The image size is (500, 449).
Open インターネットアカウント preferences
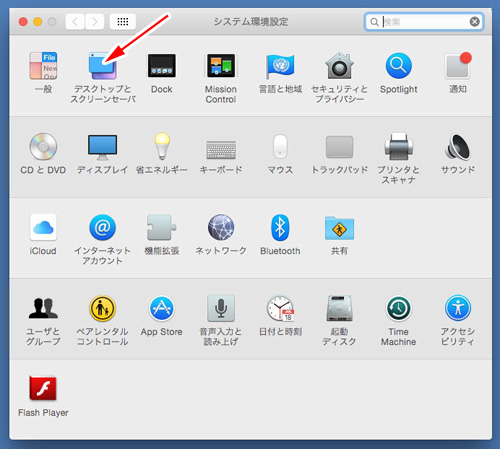coord(103,227)
